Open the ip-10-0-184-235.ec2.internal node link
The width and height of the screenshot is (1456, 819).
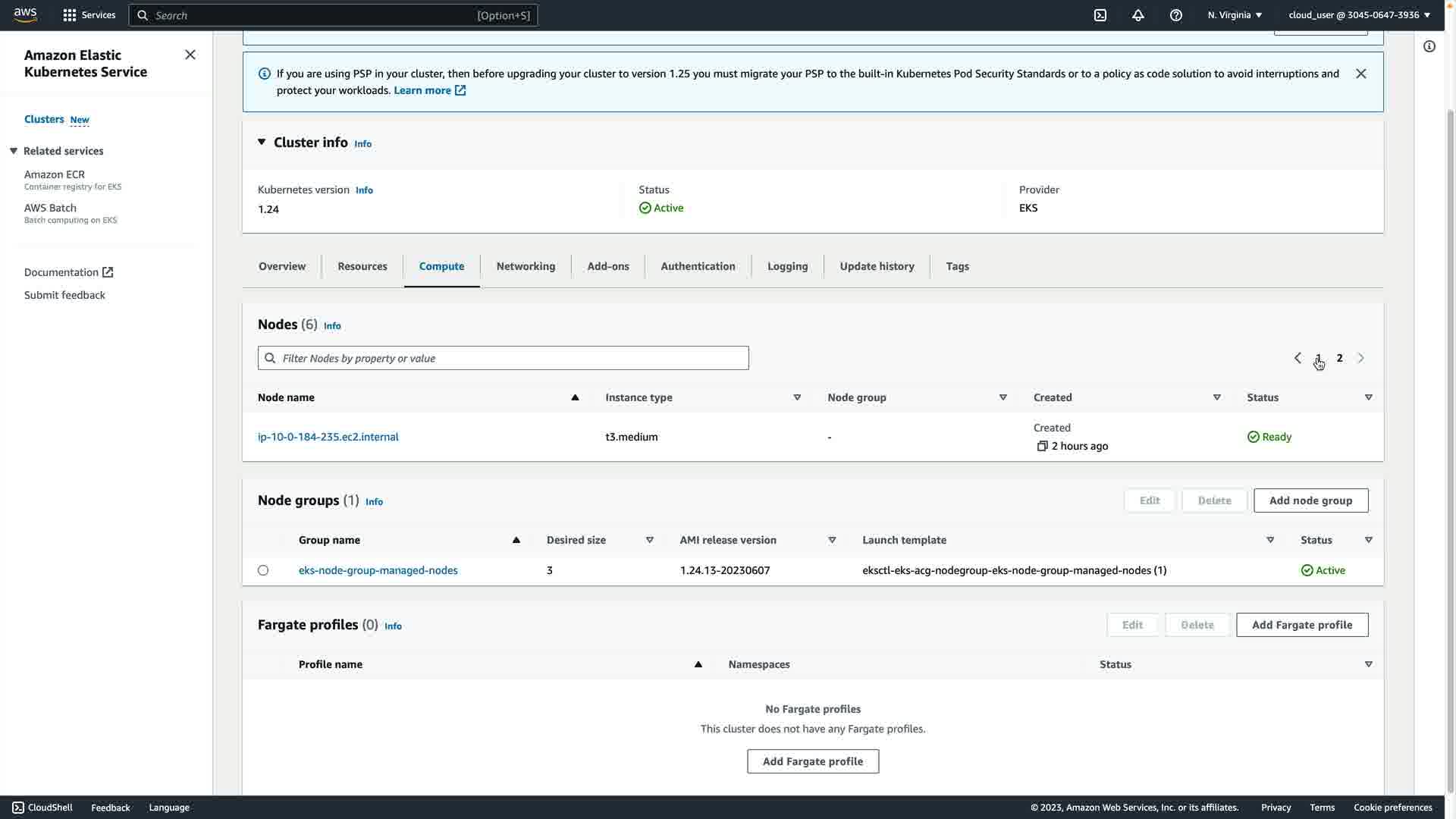pos(328,437)
